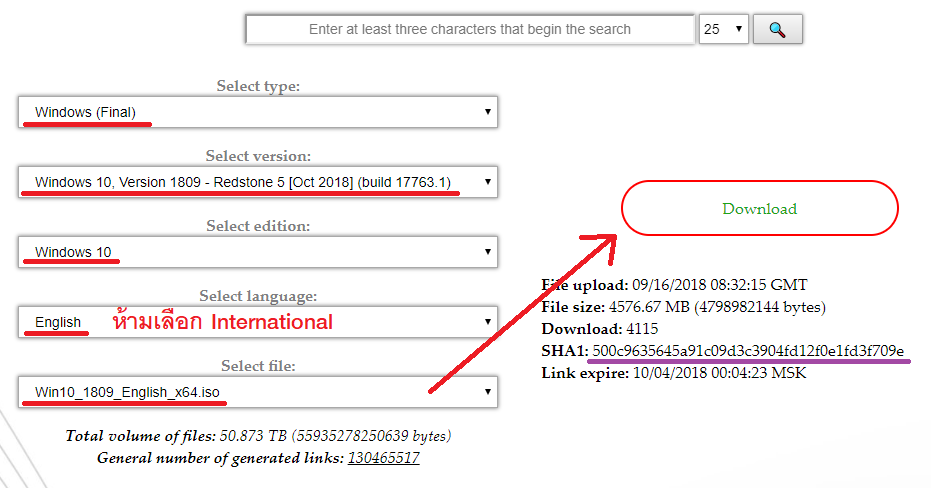
Task: Click the Download count 4115 text
Action: click(x=642, y=329)
